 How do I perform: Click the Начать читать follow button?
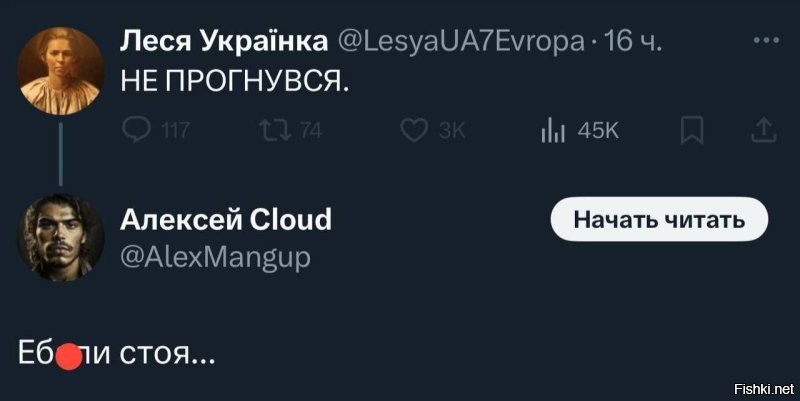pyautogui.click(x=659, y=219)
